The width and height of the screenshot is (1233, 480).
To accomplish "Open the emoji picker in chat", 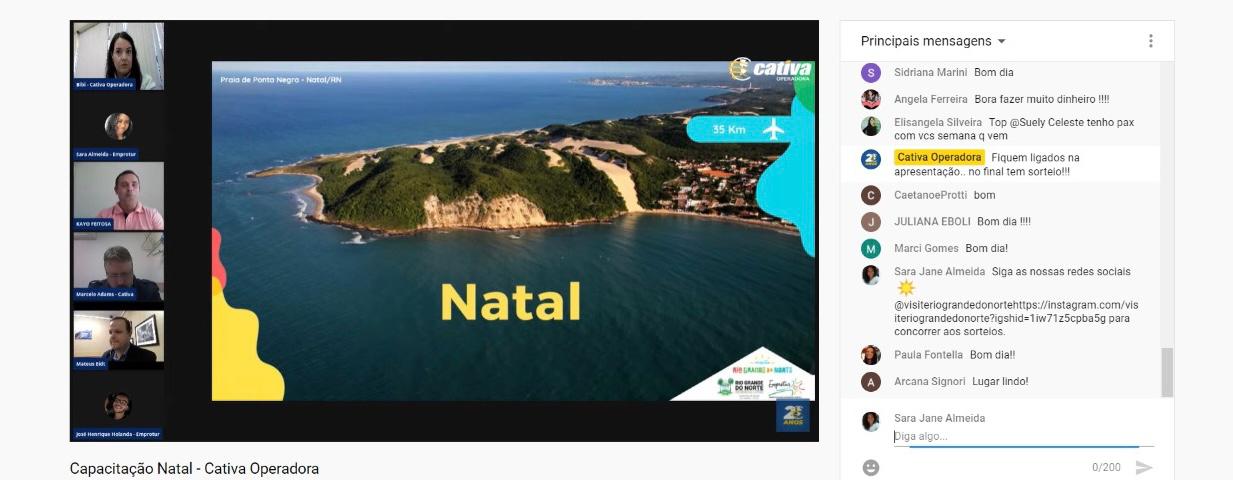I will [x=871, y=467].
